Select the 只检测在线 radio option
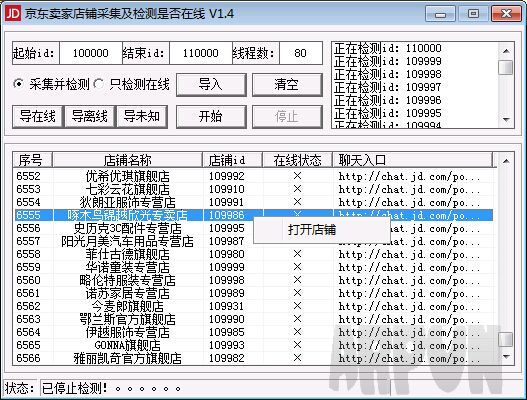This screenshot has width=527, height=400. pos(132,84)
